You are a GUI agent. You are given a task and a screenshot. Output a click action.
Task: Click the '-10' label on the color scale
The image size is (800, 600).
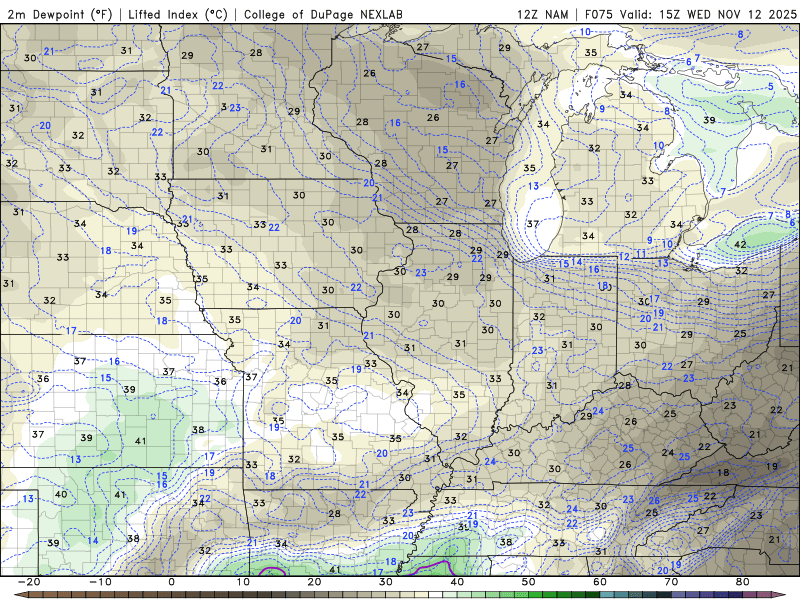tap(100, 582)
